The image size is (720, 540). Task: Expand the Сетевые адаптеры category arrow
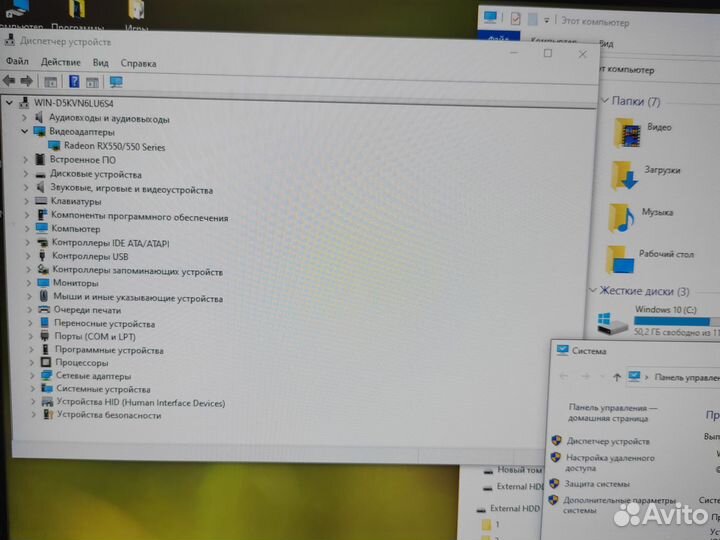point(32,376)
